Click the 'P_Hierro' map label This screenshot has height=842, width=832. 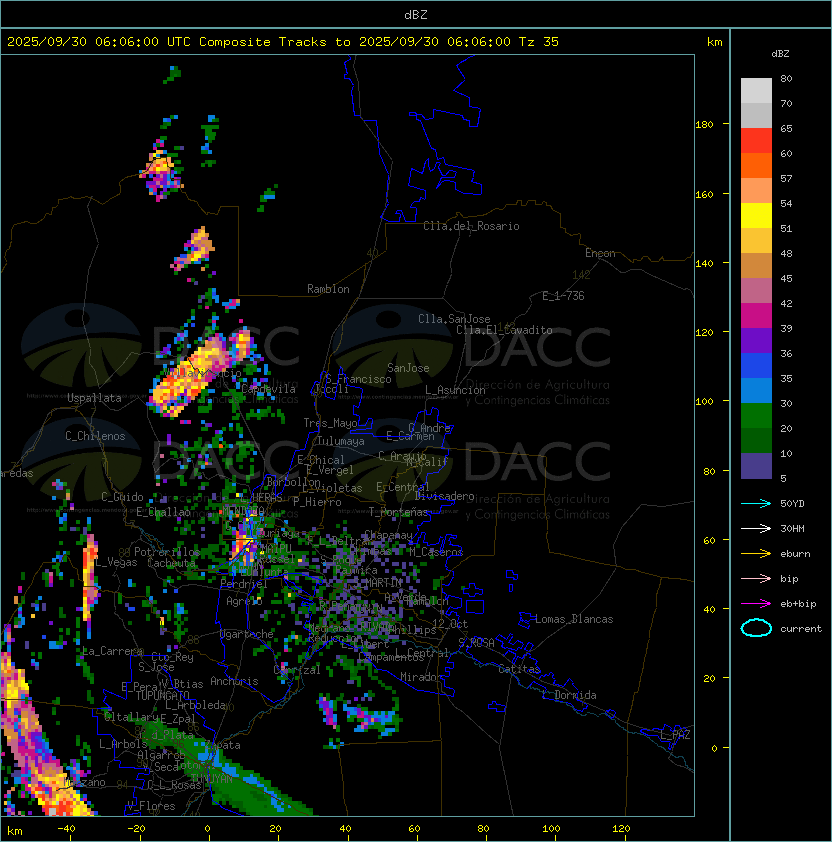tap(317, 502)
